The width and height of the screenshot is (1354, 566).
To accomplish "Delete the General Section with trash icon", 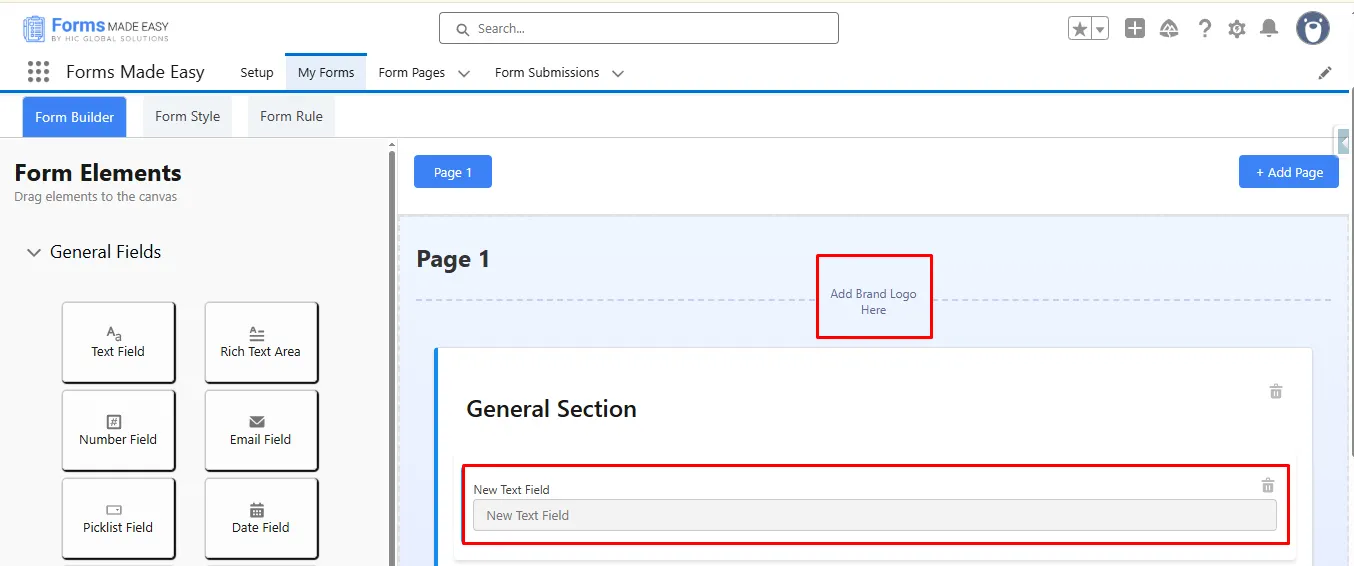I will pyautogui.click(x=1276, y=391).
